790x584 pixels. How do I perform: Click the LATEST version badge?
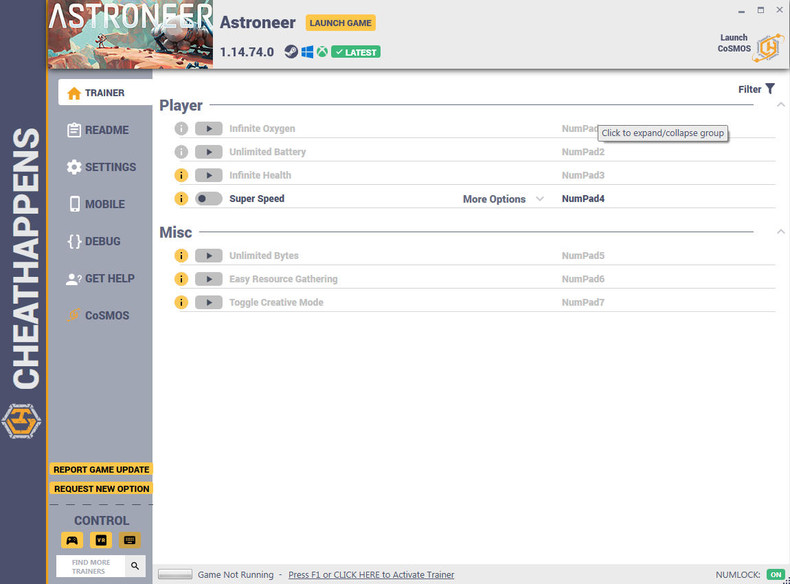point(356,52)
